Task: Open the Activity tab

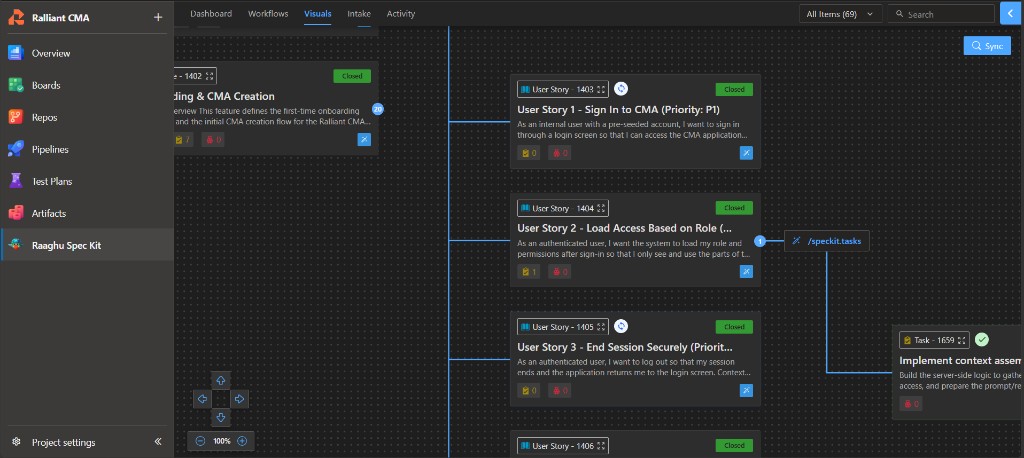Action: [x=400, y=14]
